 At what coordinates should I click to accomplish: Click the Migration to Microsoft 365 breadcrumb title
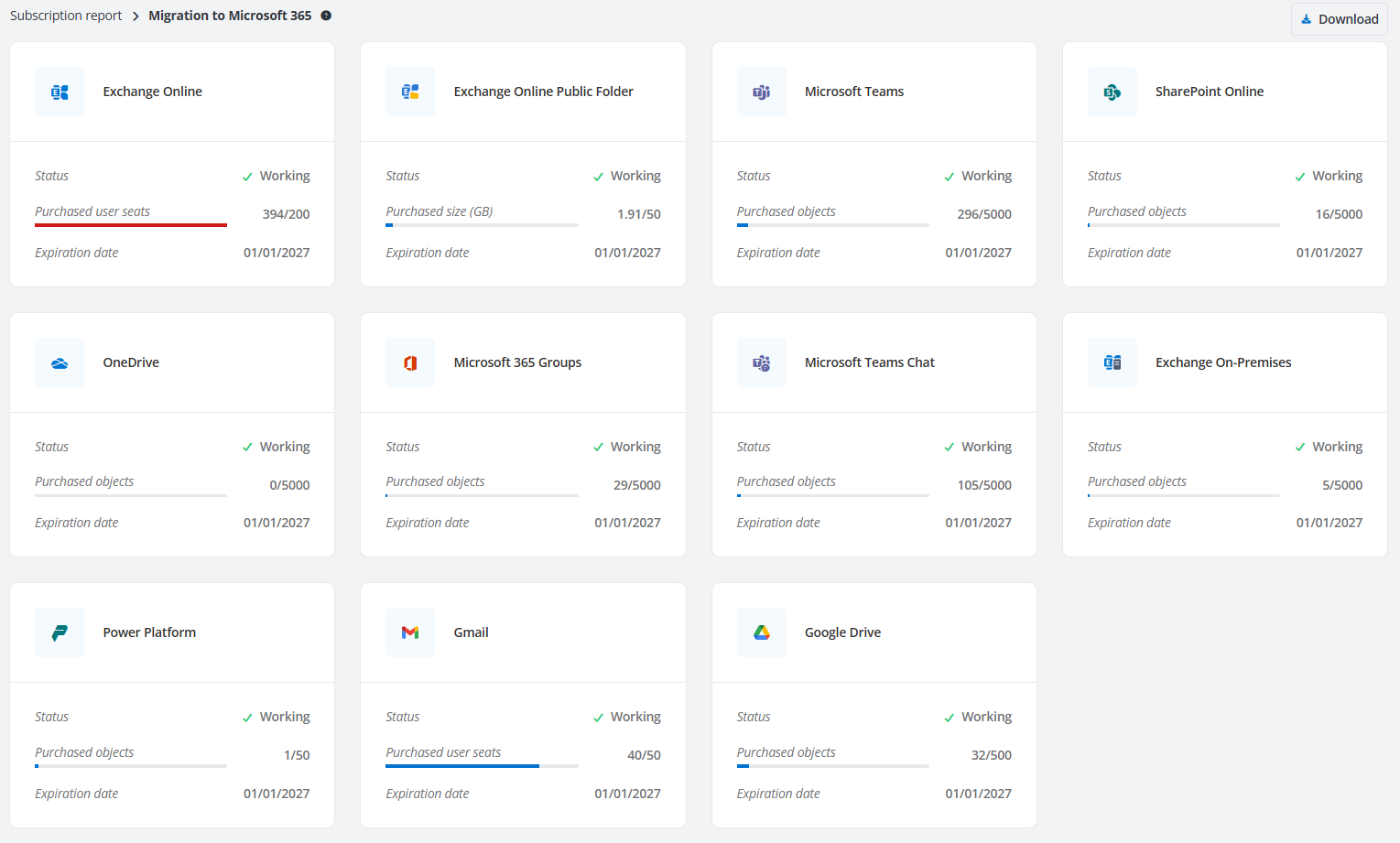tap(230, 16)
